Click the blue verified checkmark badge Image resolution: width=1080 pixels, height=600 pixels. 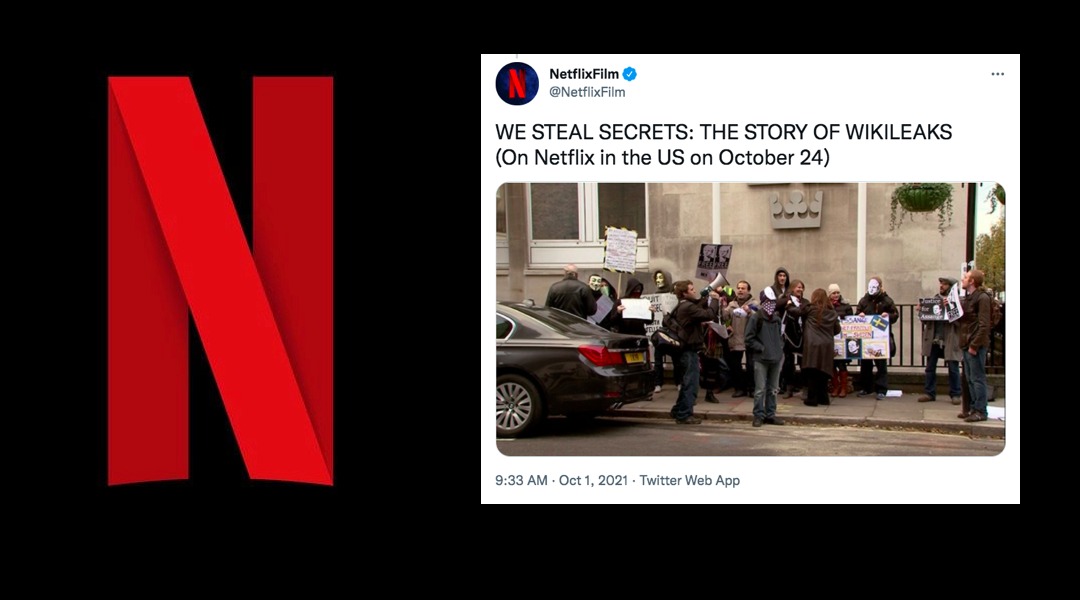point(630,74)
